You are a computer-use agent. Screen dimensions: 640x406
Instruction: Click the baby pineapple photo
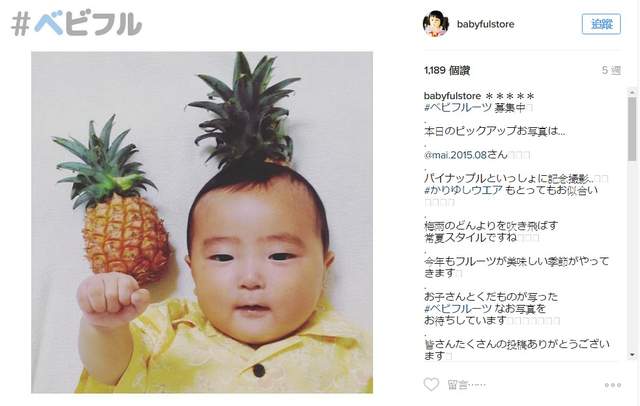[202, 222]
